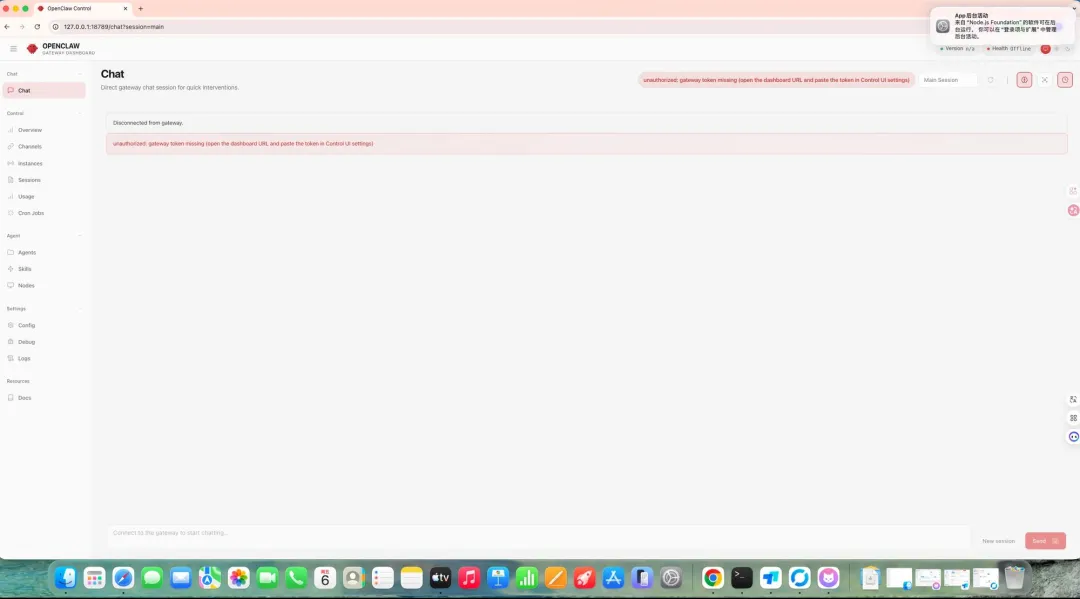Open Instances in sidebar
Image resolution: width=1080 pixels, height=599 pixels.
click(44, 163)
